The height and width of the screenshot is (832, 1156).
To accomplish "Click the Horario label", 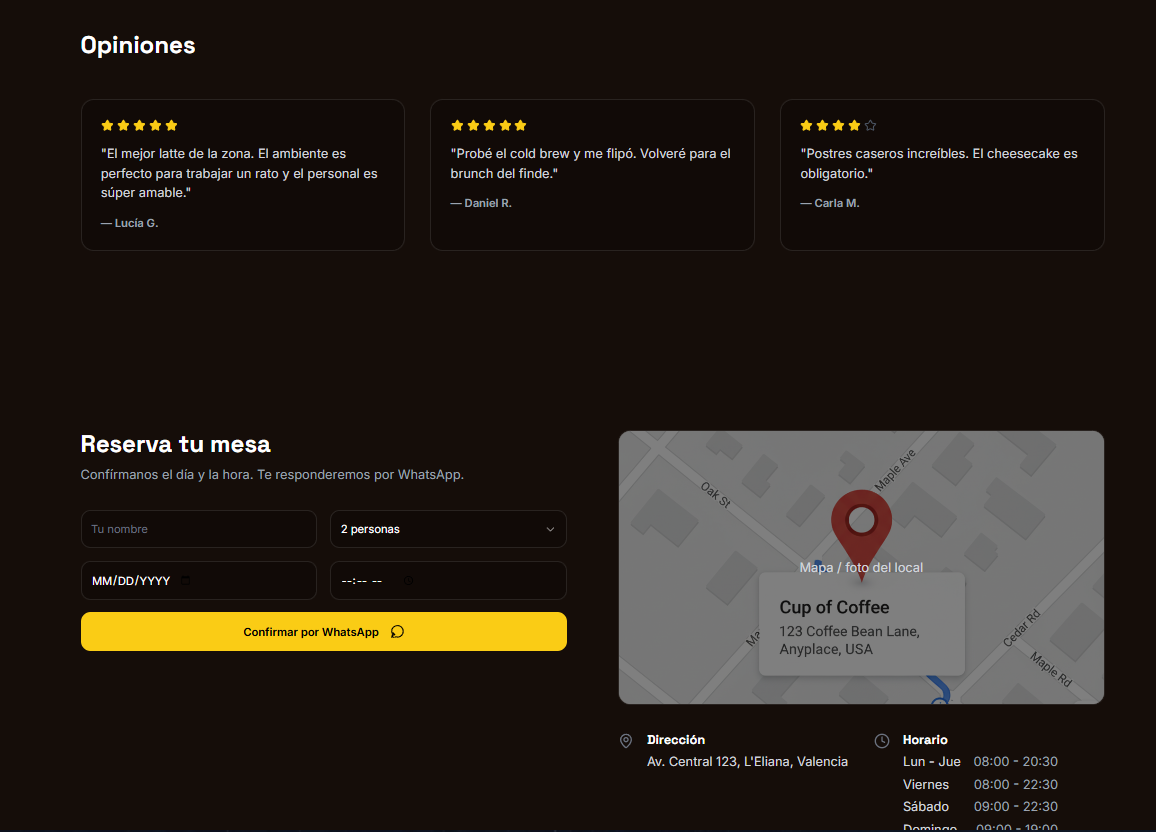I will coord(925,740).
